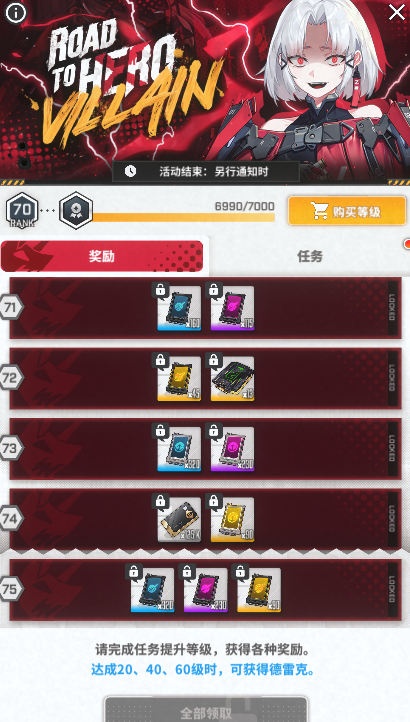Tap the 购买等级 purchase level button
The height and width of the screenshot is (722, 410).
coord(347,211)
